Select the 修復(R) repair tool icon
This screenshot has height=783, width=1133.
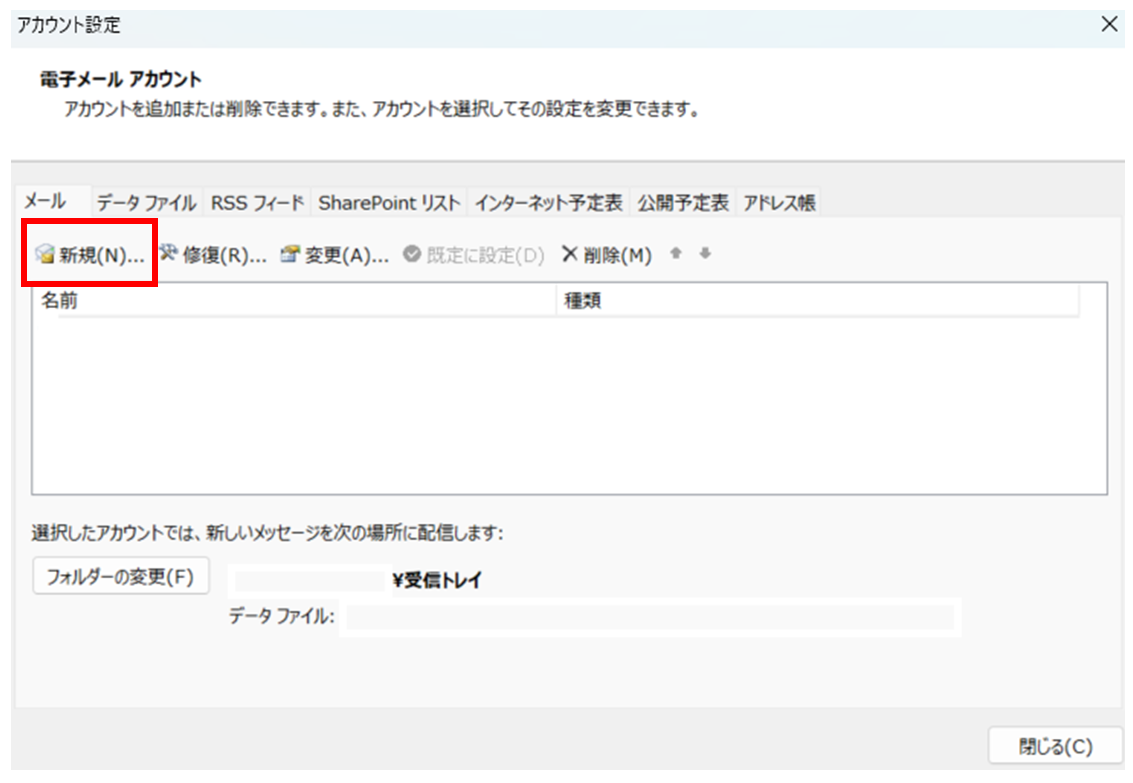pos(170,255)
